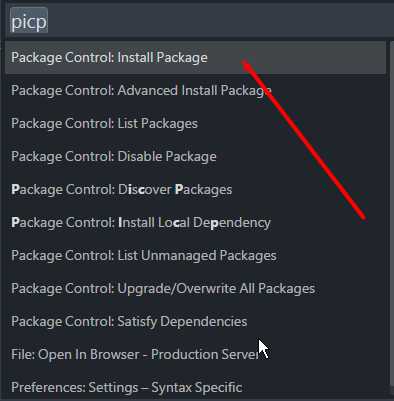Click the highlighted 'picp' text in search box
Image resolution: width=394 pixels, height=401 pixels.
29,21
